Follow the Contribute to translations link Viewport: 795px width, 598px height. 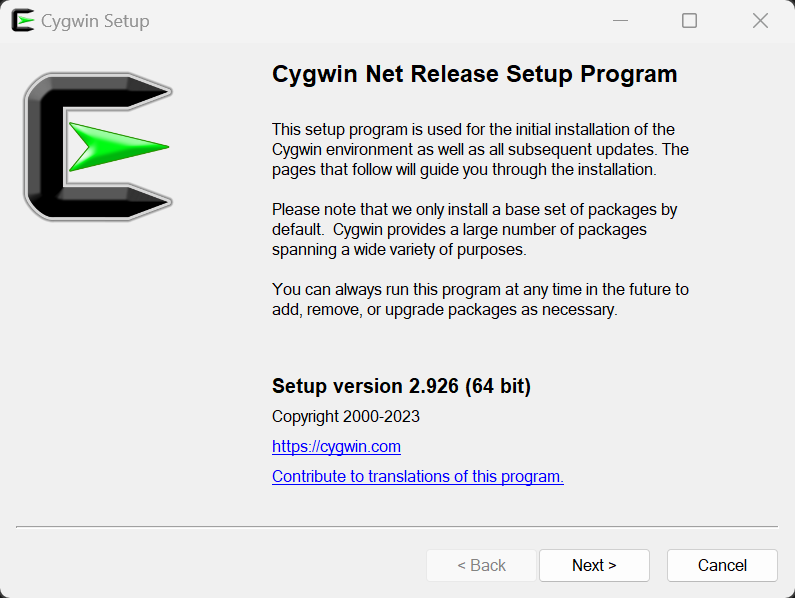point(417,477)
